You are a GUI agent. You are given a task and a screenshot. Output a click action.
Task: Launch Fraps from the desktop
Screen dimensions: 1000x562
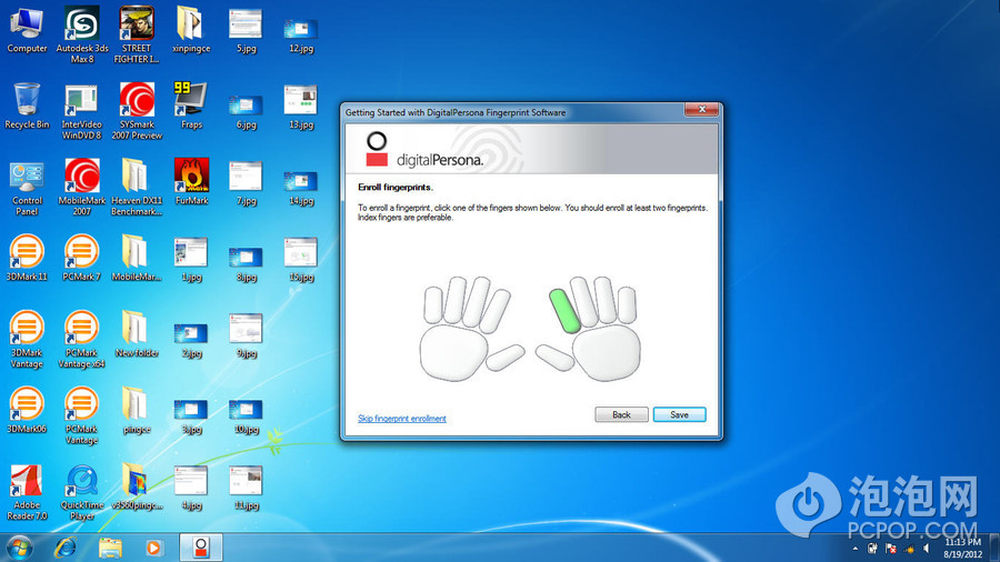[191, 107]
